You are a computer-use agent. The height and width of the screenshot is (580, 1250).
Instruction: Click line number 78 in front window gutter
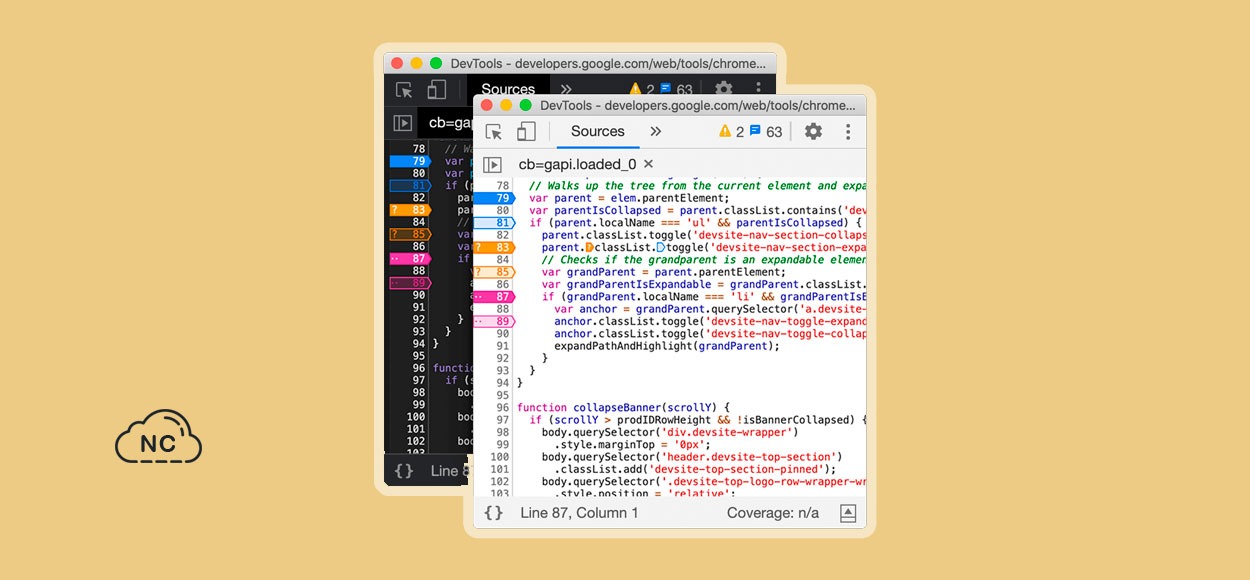(x=503, y=186)
